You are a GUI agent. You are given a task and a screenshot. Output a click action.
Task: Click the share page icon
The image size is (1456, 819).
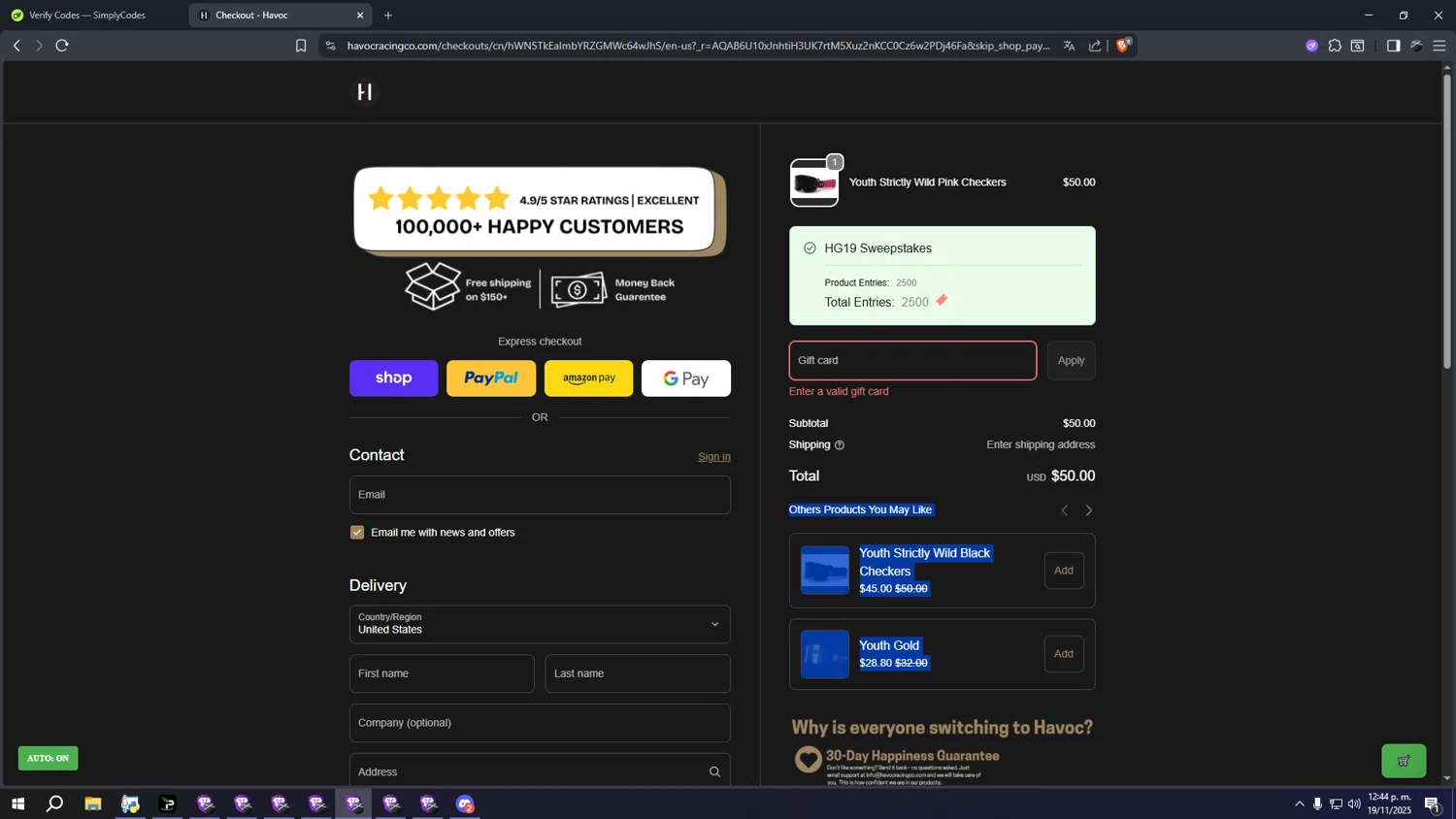[1095, 46]
